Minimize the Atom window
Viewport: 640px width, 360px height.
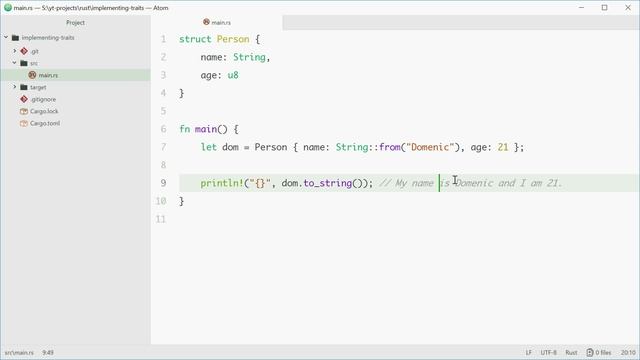pyautogui.click(x=581, y=7)
